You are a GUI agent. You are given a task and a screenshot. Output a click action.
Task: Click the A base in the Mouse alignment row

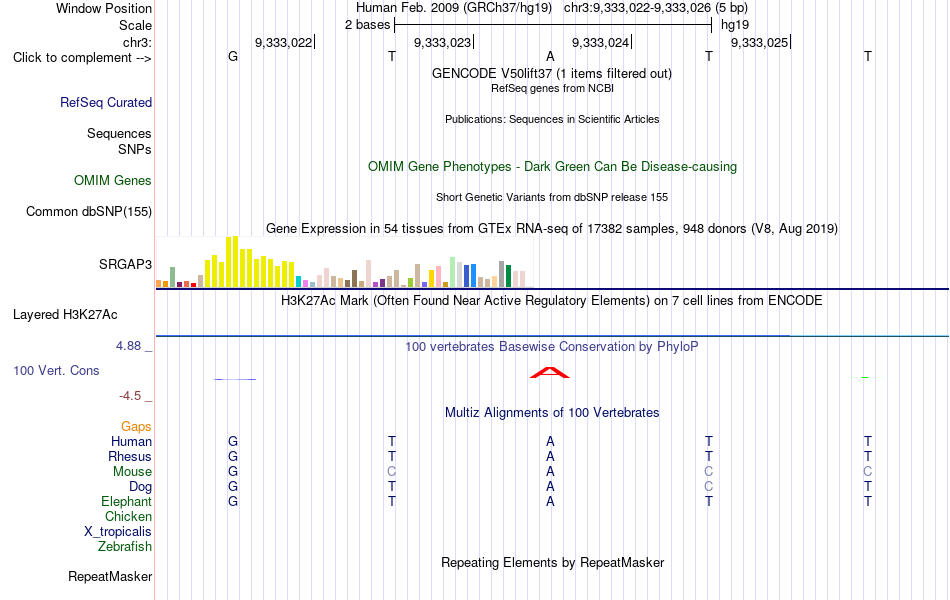tap(550, 472)
